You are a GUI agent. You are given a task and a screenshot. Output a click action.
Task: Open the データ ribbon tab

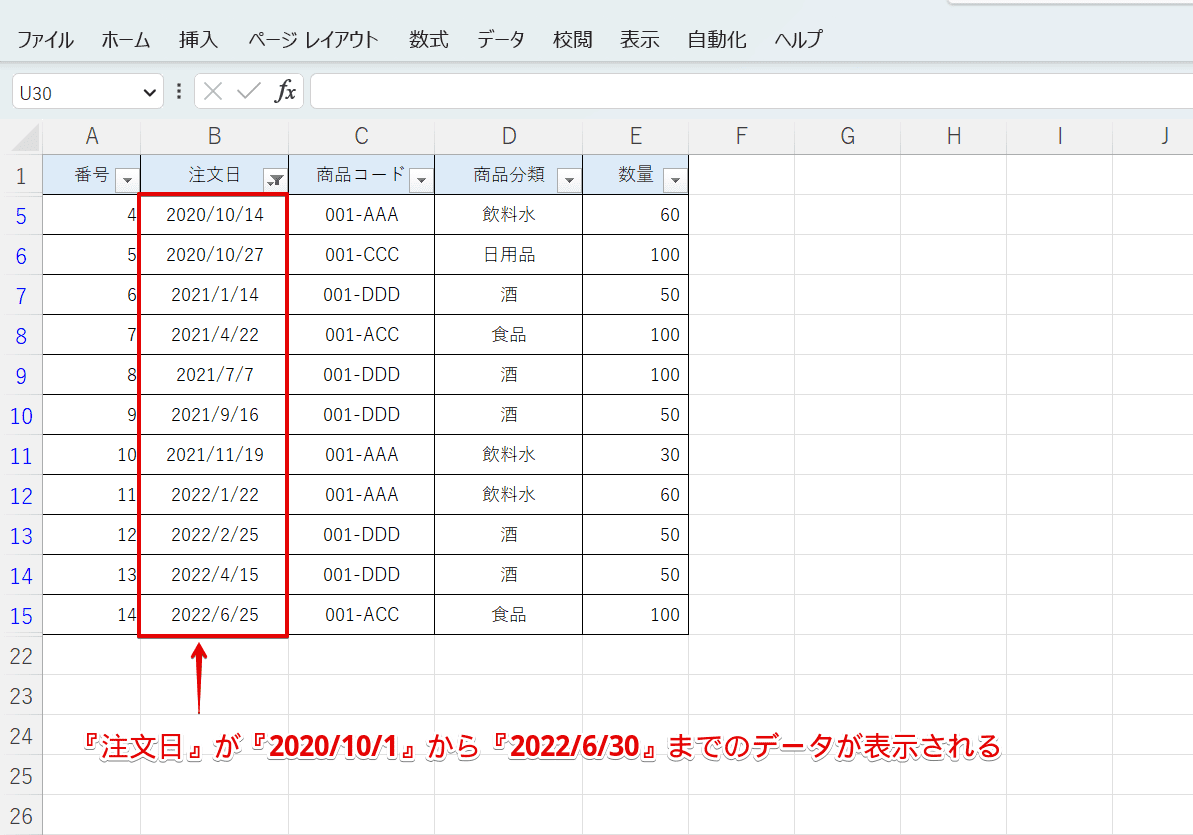point(501,40)
